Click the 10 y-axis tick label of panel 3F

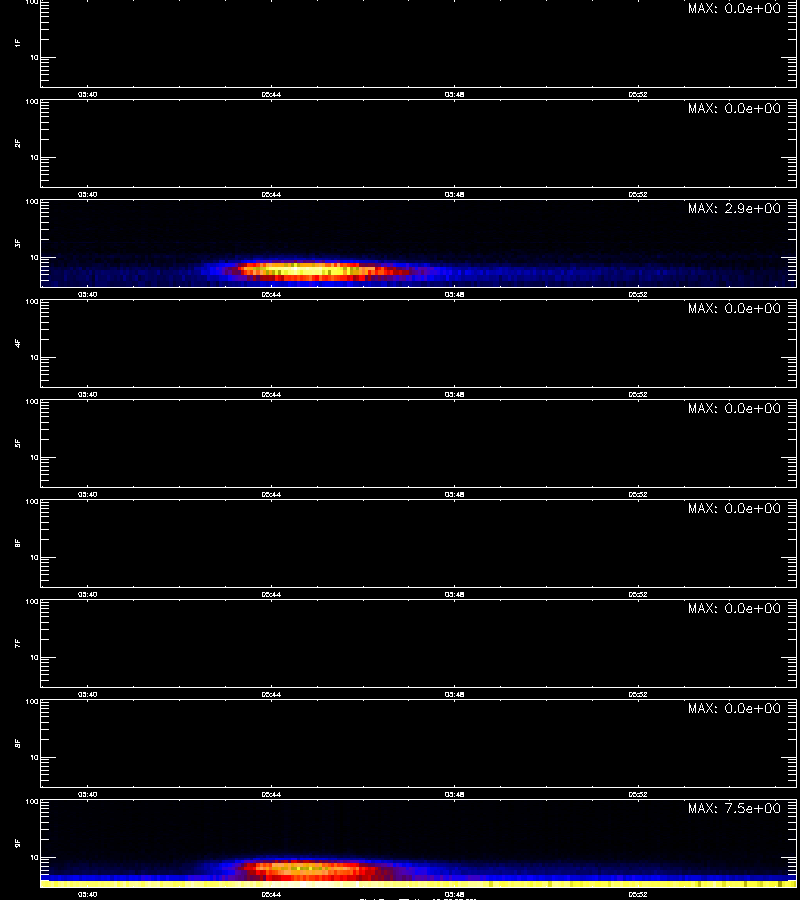point(34,258)
